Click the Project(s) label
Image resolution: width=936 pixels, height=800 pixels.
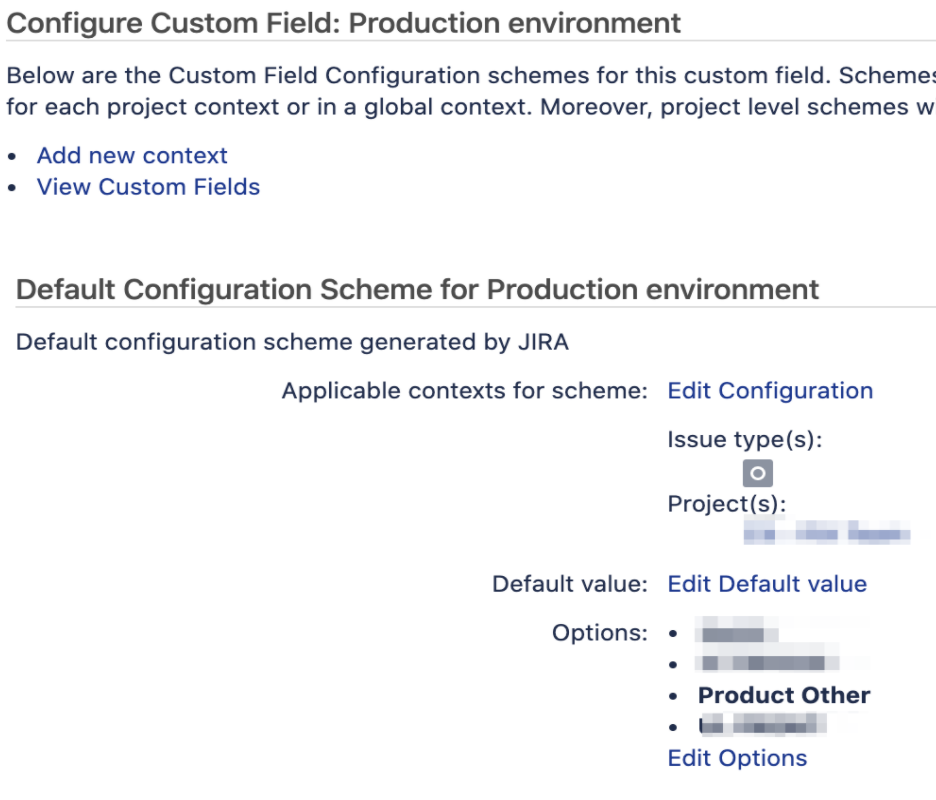pos(726,504)
